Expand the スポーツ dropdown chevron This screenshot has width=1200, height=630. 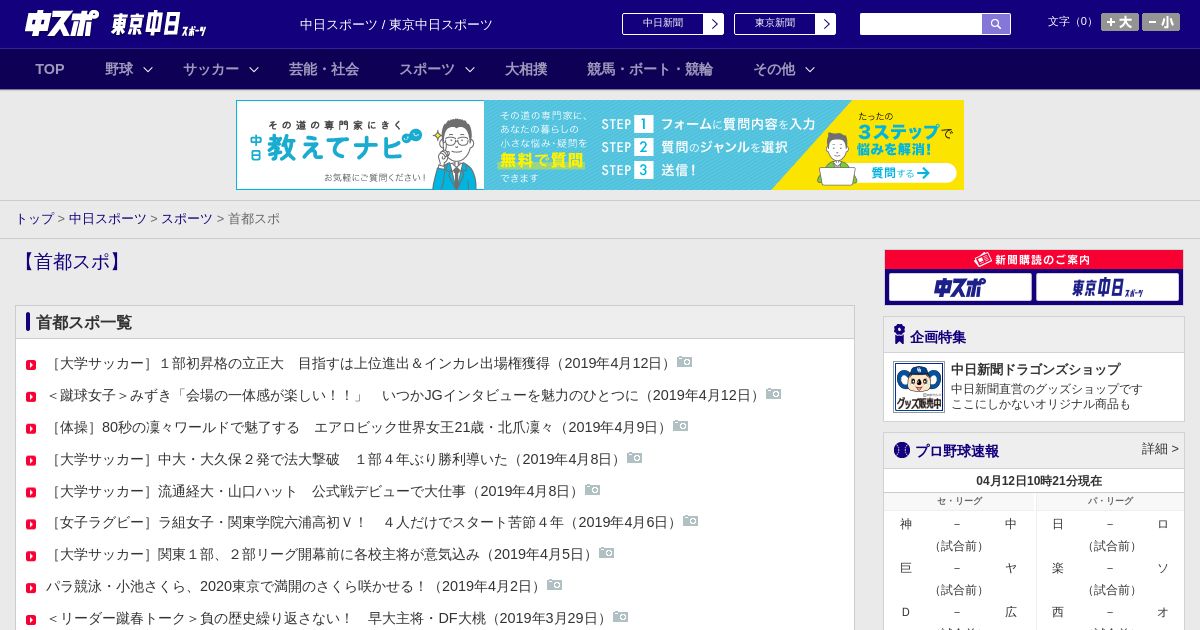pyautogui.click(x=470, y=69)
